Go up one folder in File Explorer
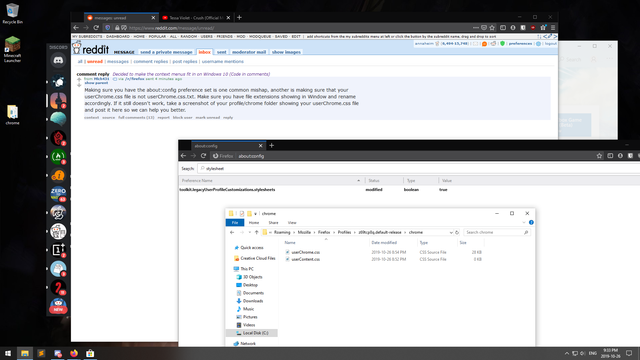 (256, 232)
